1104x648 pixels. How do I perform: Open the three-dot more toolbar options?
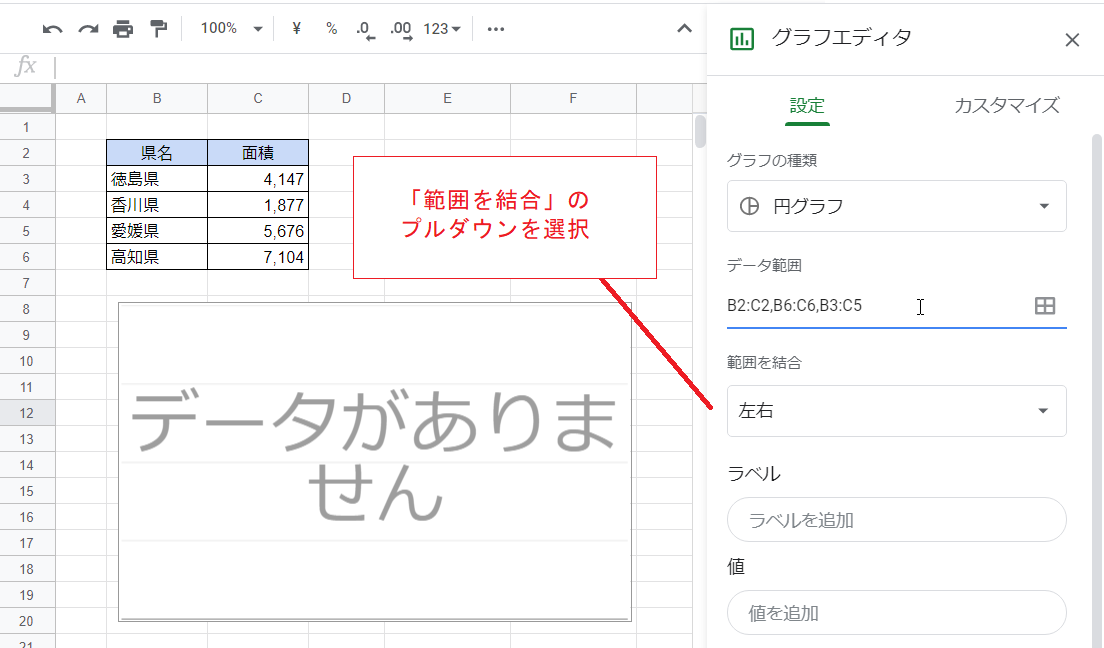pyautogui.click(x=496, y=29)
